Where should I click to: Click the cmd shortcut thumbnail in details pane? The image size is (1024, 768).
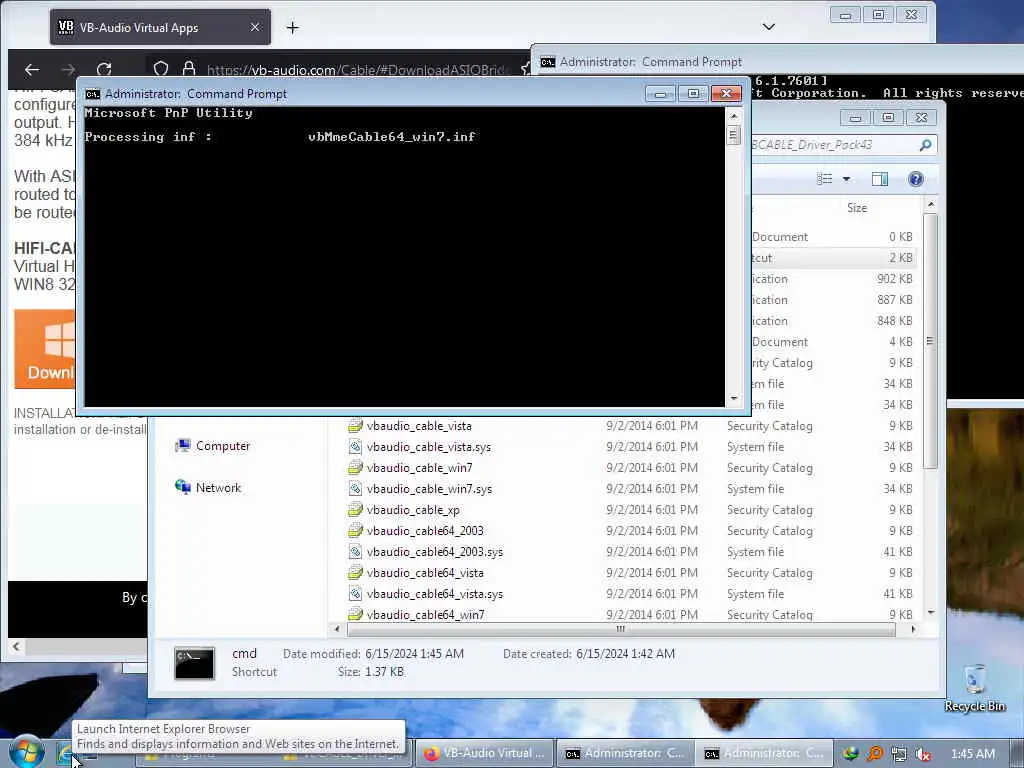pos(195,663)
